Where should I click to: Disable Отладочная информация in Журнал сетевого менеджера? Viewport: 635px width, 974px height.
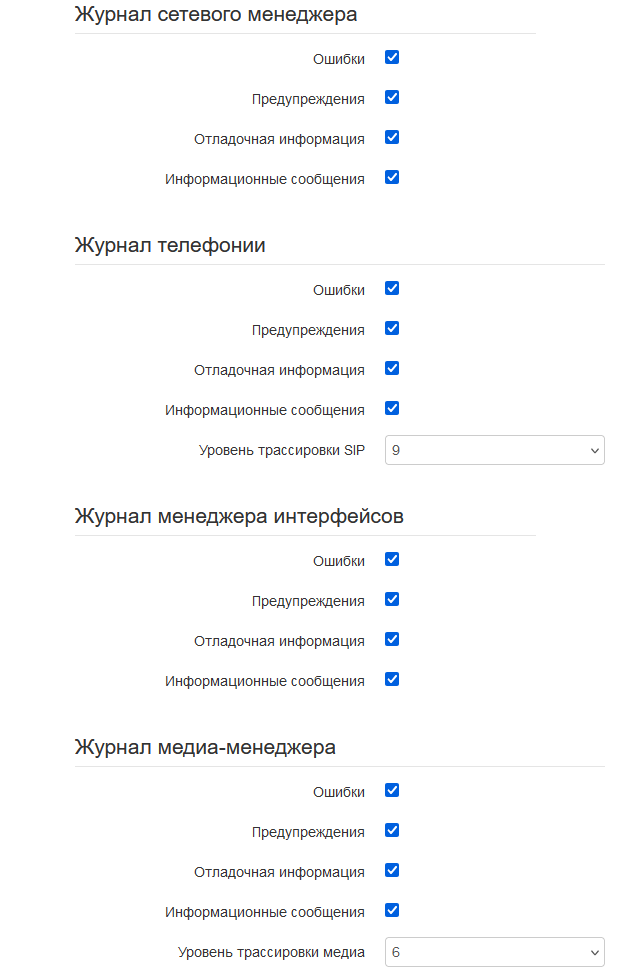click(x=392, y=137)
